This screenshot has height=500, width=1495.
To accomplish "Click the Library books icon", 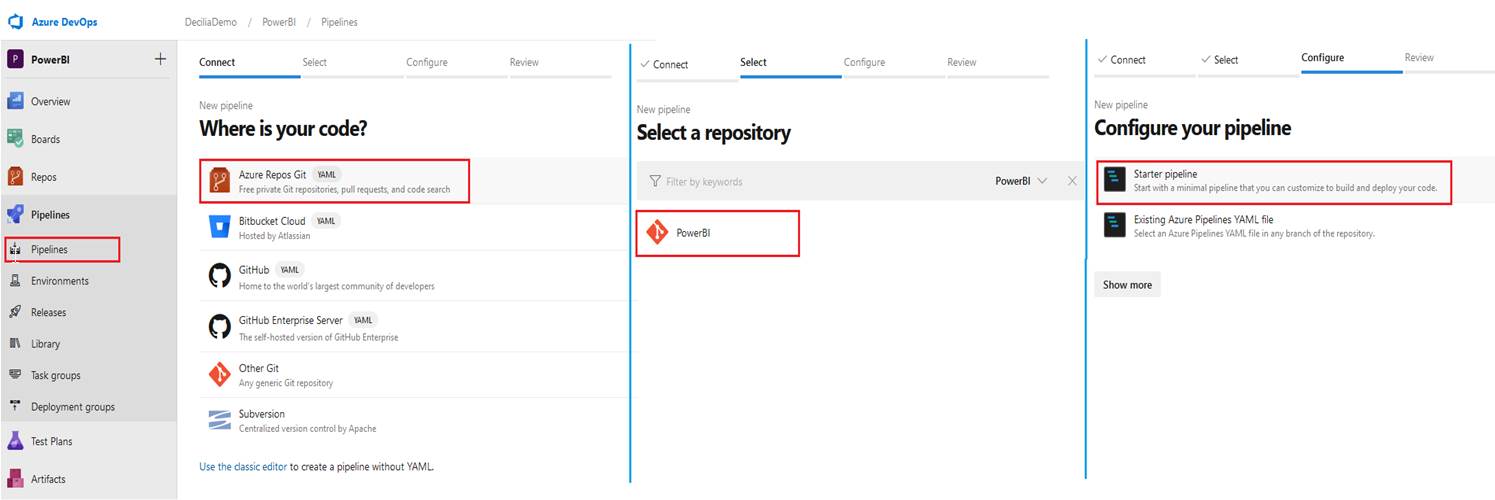I will tap(15, 343).
